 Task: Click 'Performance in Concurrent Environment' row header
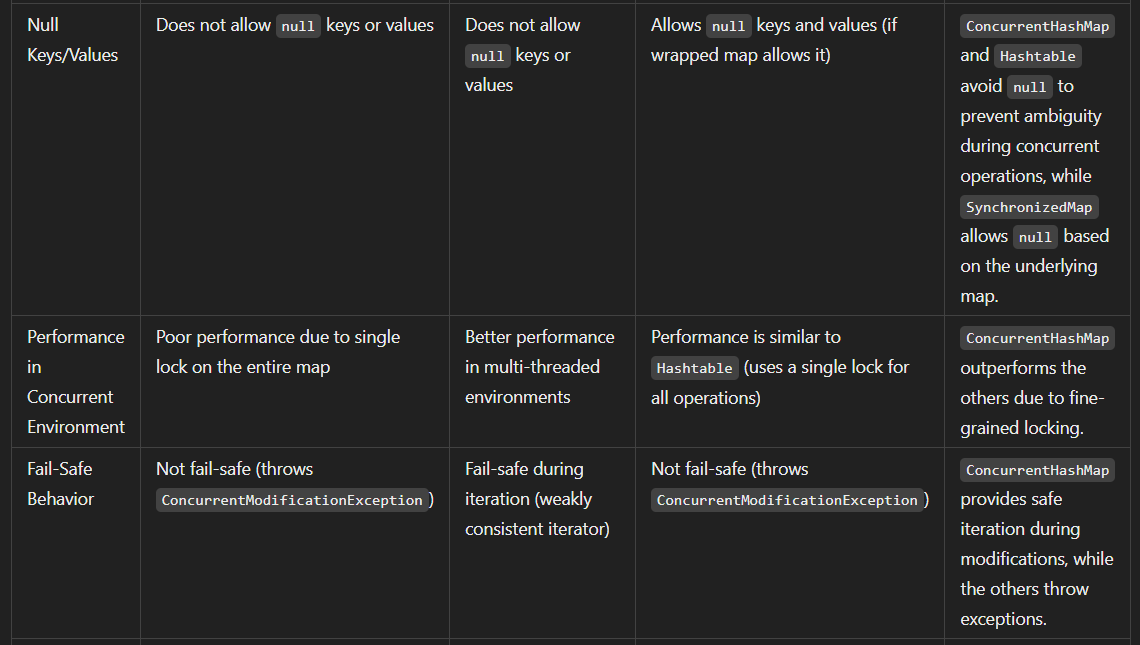[76, 382]
